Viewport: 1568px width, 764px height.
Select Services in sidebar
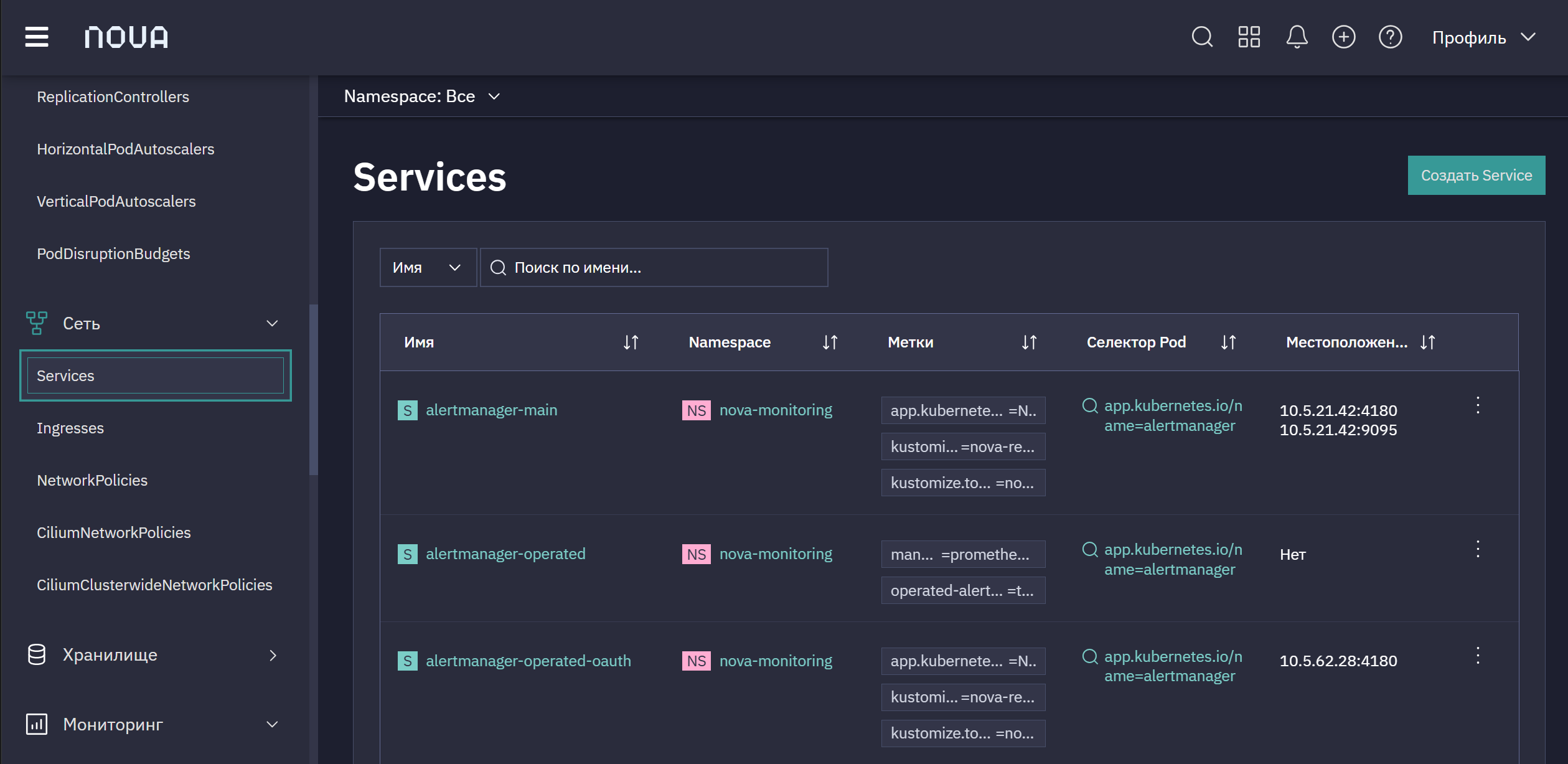[x=156, y=375]
